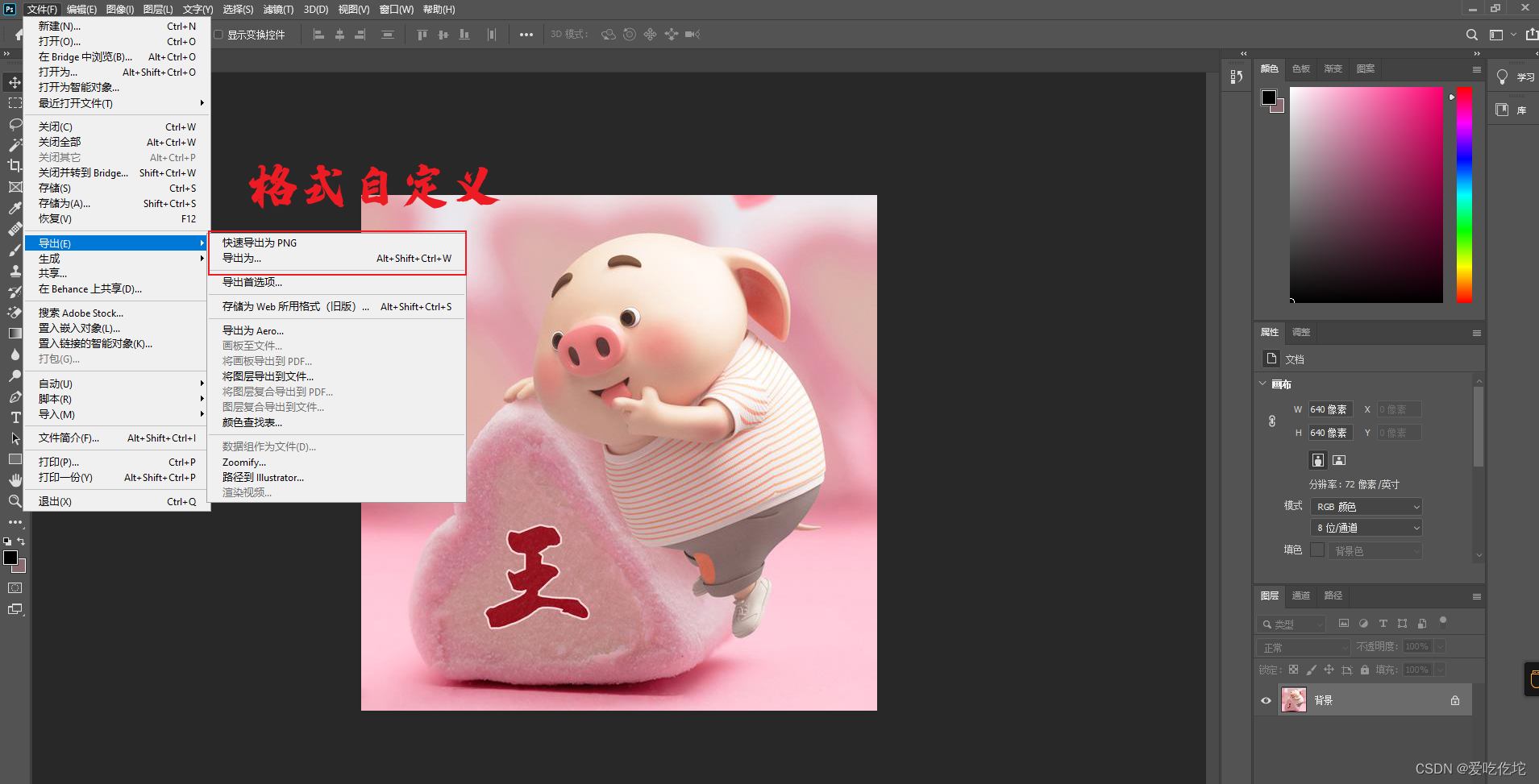Select the Horizontal Type tool
Screen dimensions: 1539x784
click(x=15, y=417)
